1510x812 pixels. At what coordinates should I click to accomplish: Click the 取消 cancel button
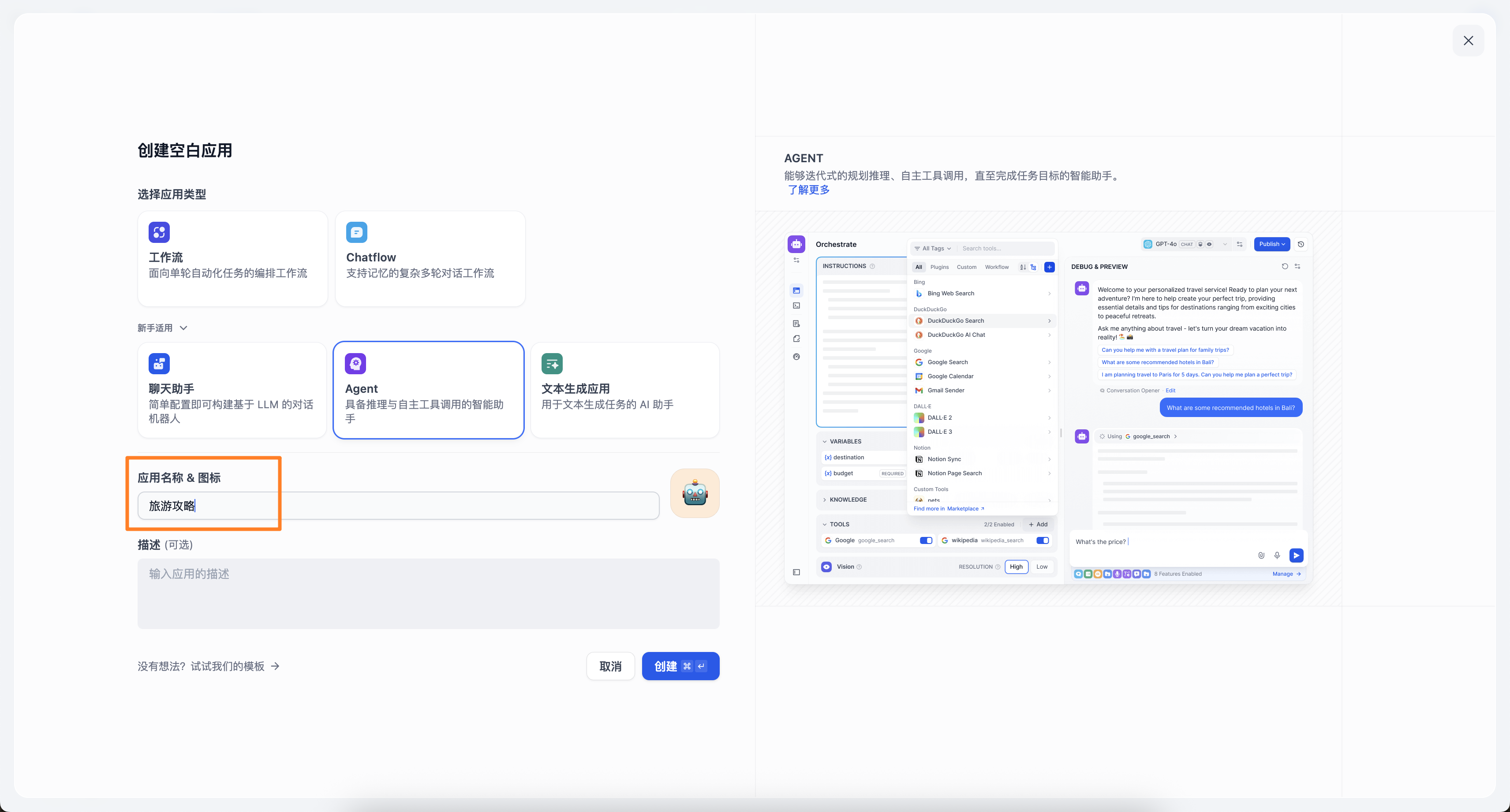point(610,666)
